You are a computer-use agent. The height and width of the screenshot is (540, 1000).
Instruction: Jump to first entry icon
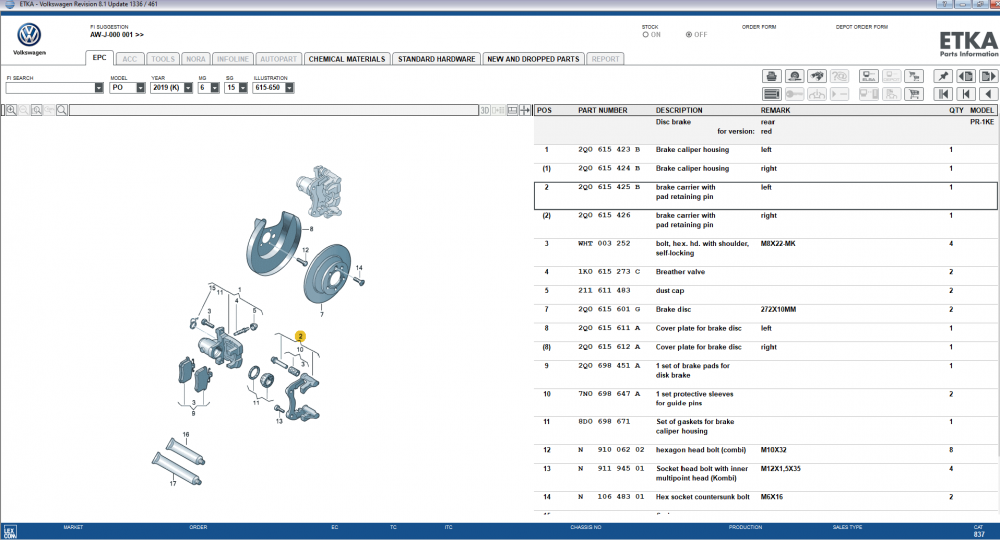[x=966, y=94]
